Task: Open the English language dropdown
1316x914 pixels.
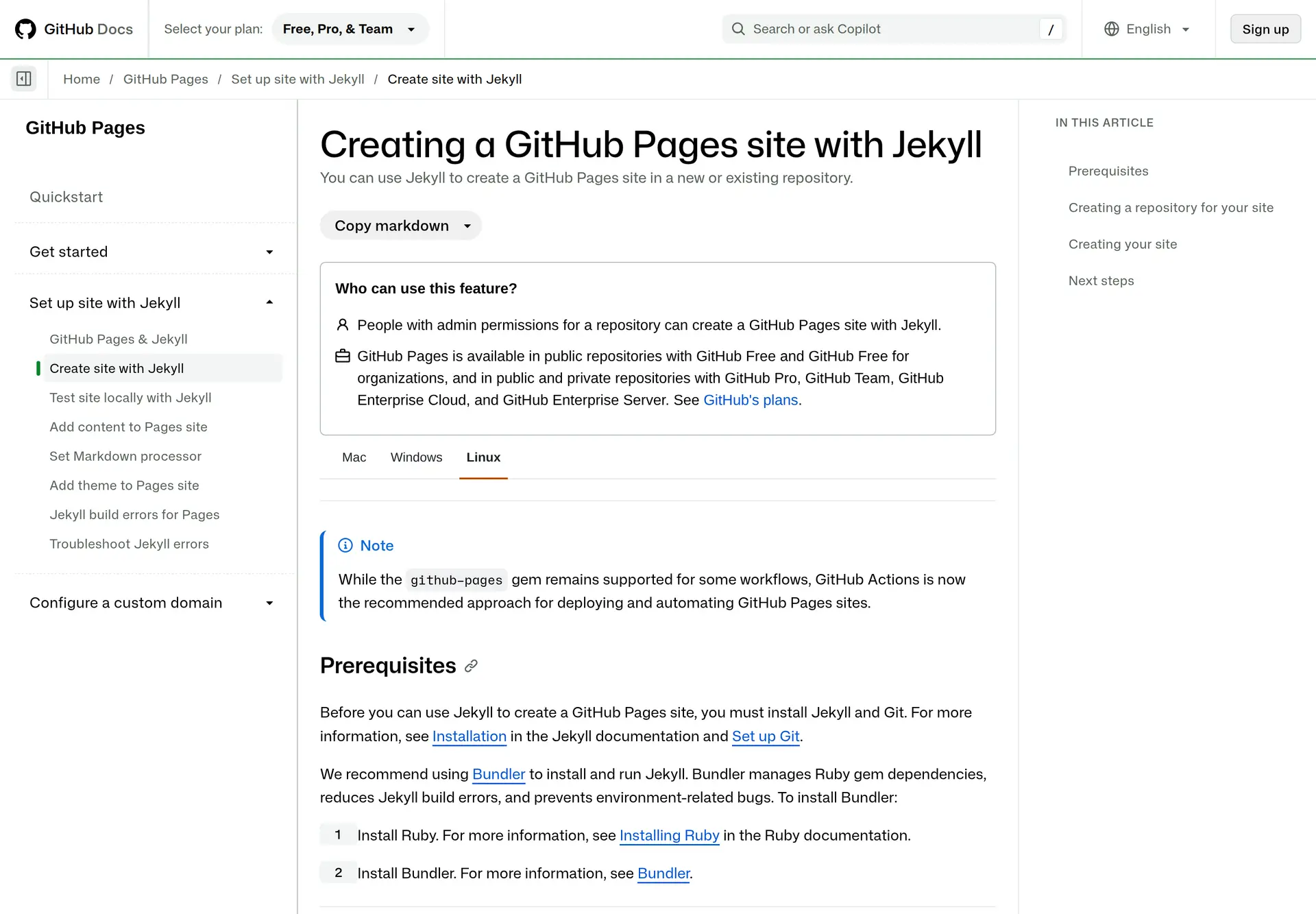Action: click(x=1147, y=29)
